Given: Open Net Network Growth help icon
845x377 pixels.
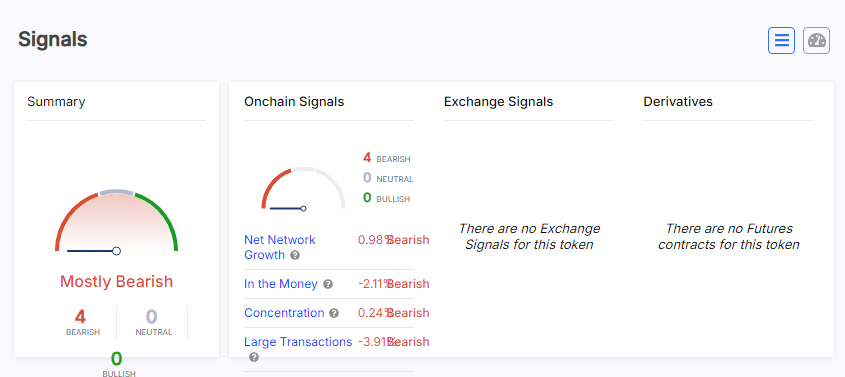Looking at the screenshot, I should [x=295, y=255].
